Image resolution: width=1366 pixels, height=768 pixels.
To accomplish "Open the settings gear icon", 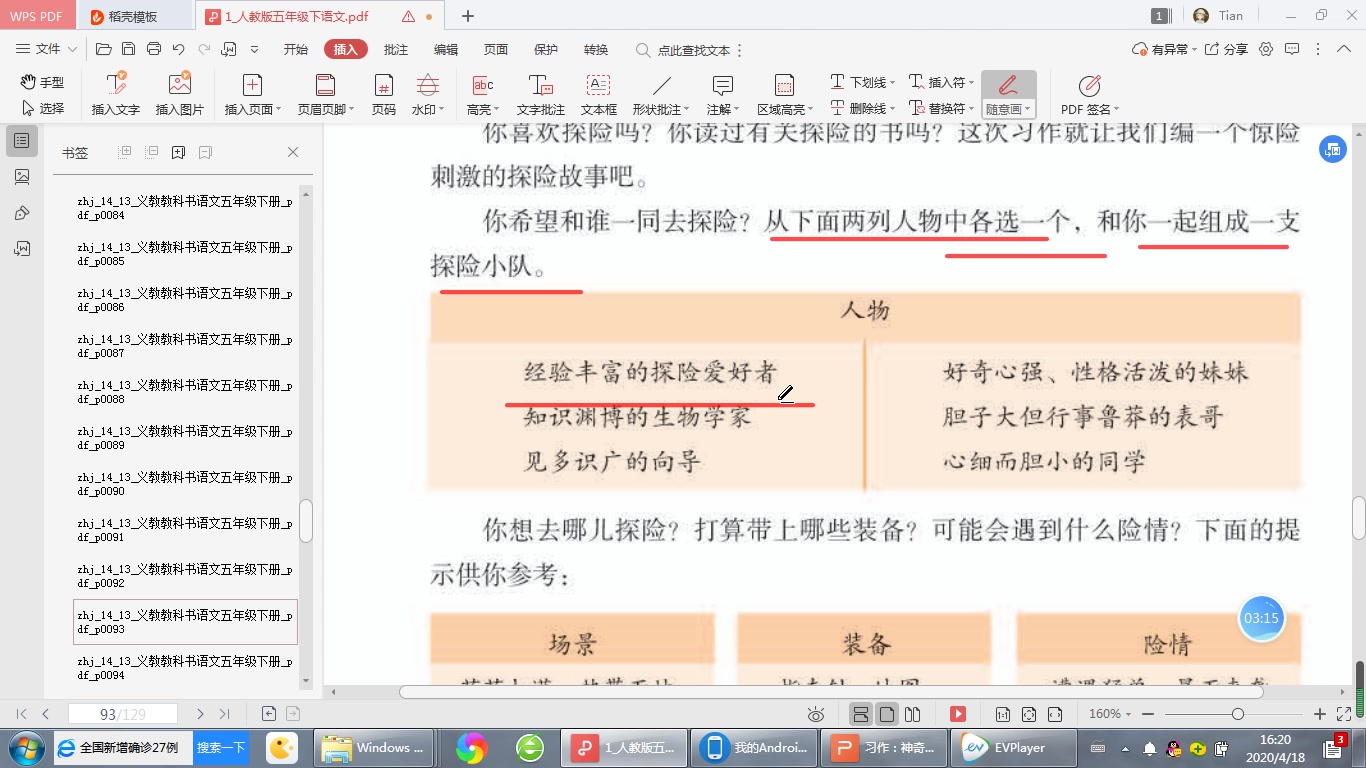I will pyautogui.click(x=1266, y=49).
